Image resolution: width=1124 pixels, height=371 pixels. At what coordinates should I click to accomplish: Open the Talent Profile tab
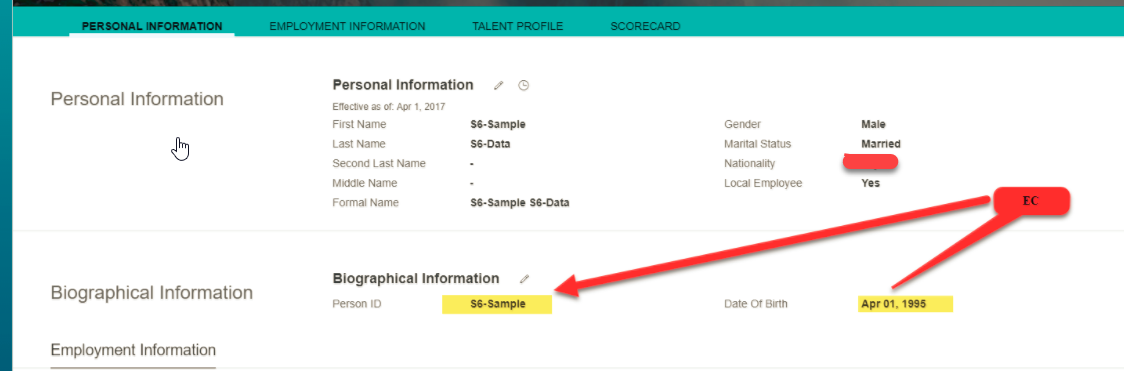coord(518,26)
